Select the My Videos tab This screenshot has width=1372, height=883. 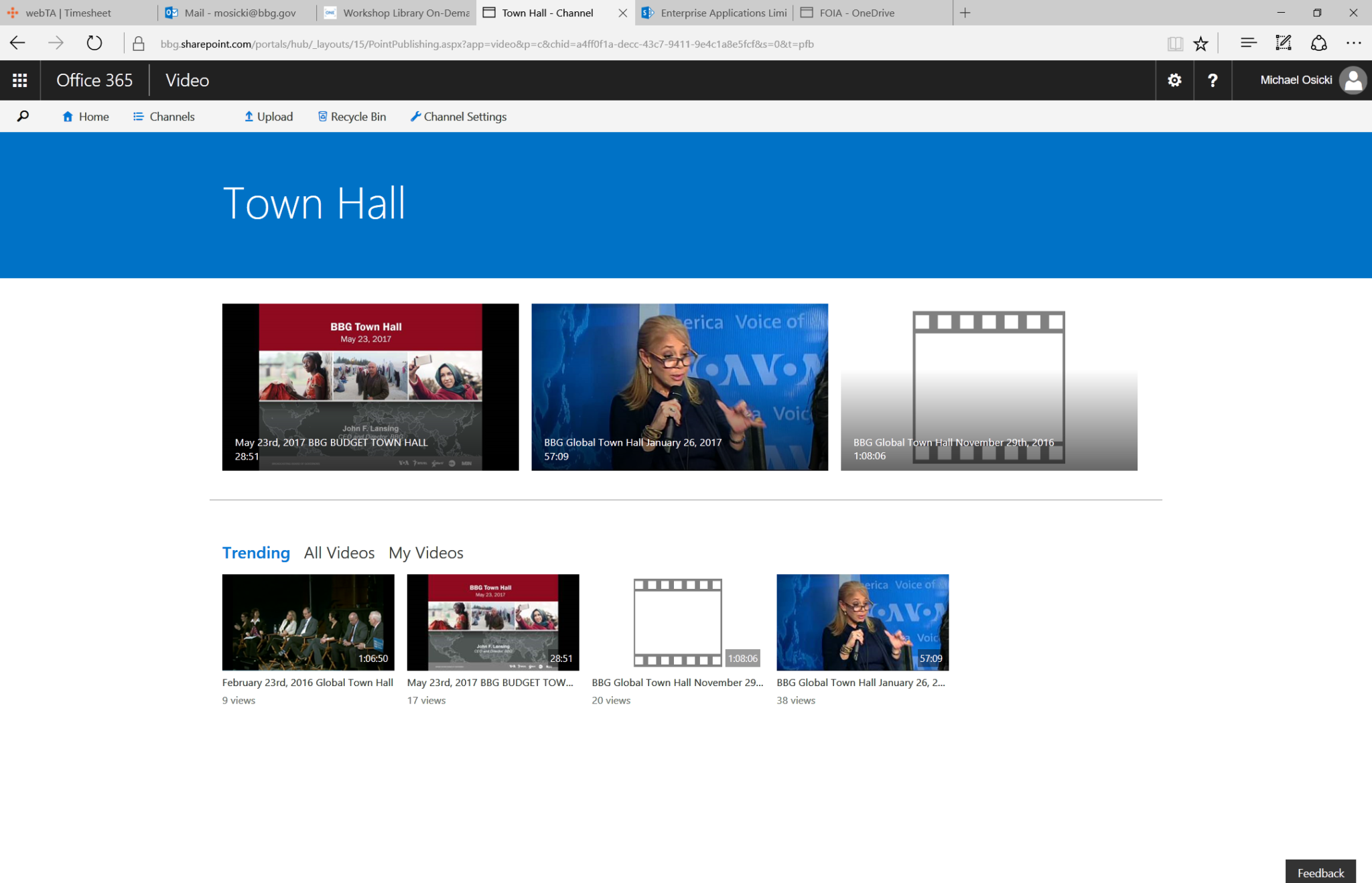(x=426, y=553)
